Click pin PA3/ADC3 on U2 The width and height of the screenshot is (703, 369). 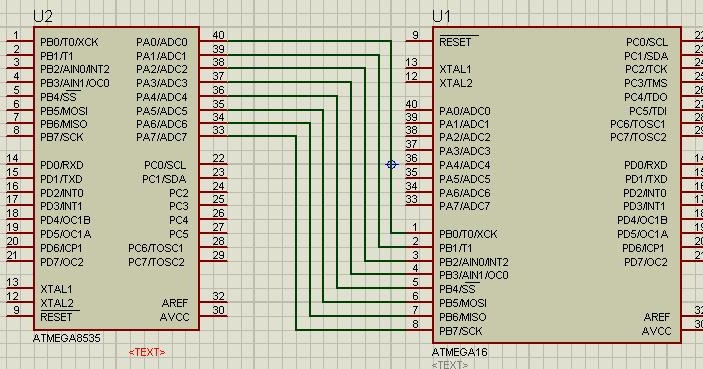(x=162, y=83)
